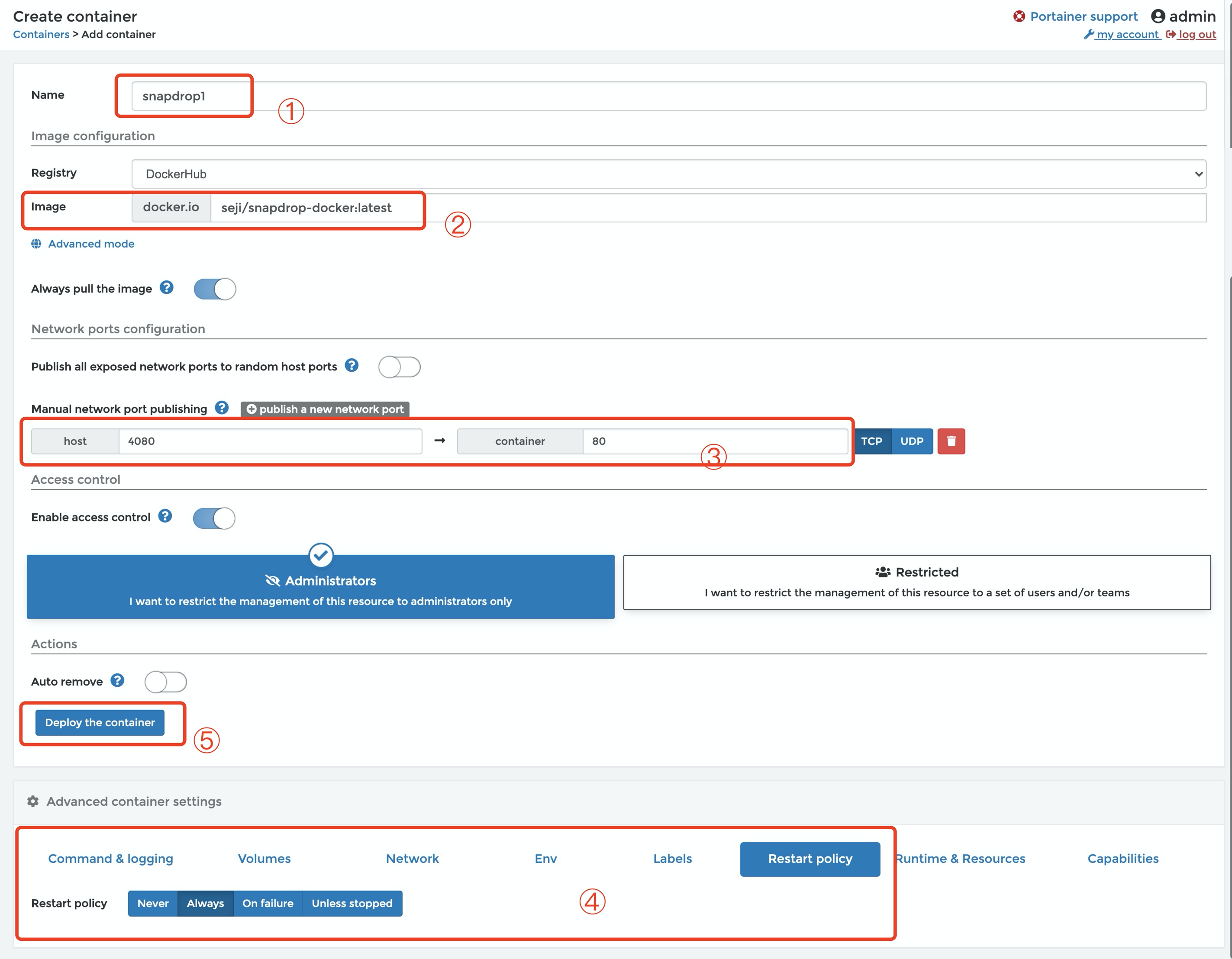Click the Advanced mode globe icon
This screenshot has width=1232, height=959.
[x=36, y=244]
